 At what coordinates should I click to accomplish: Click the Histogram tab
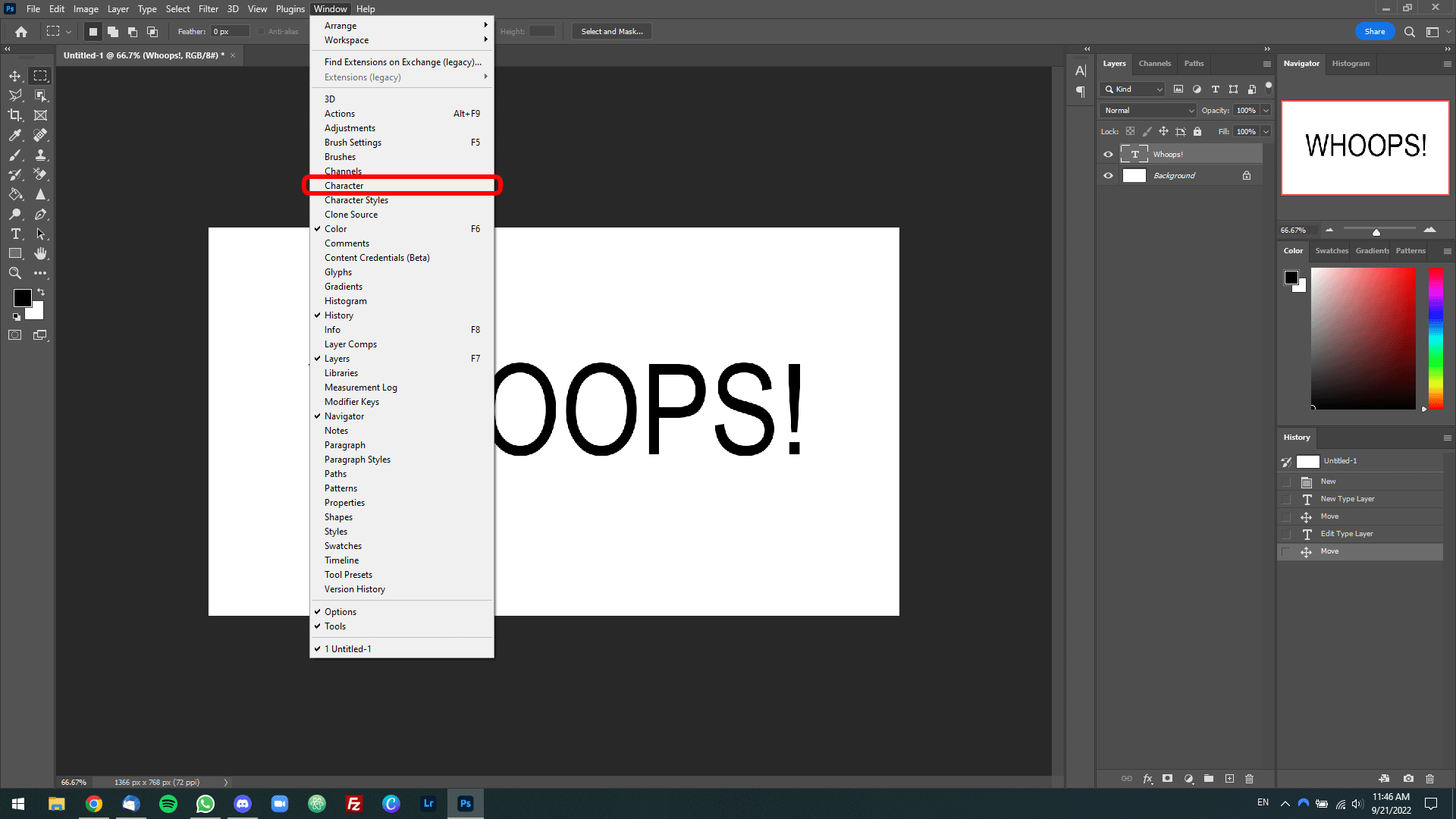[x=1351, y=63]
